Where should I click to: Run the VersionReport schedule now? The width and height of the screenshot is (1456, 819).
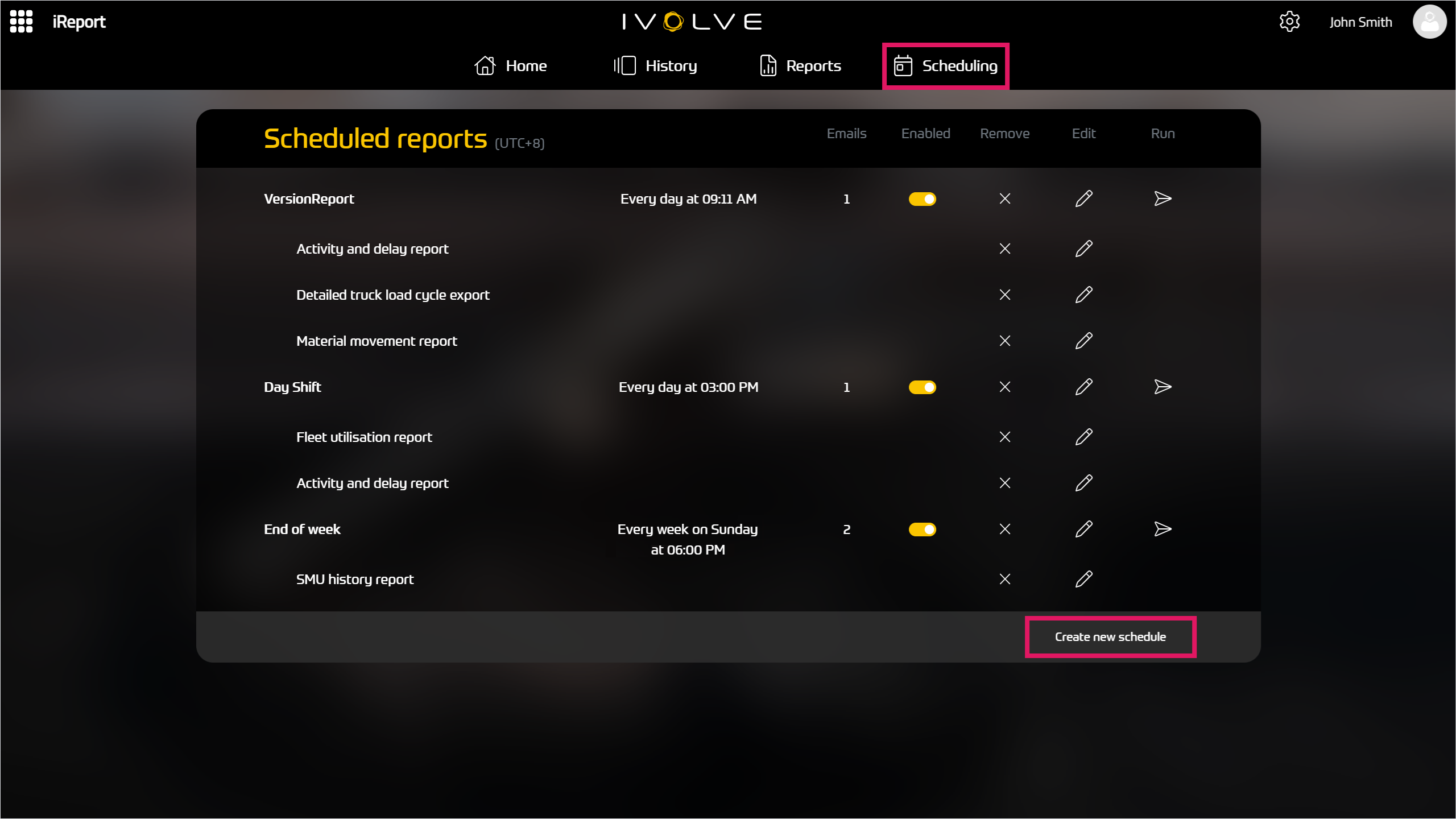pyautogui.click(x=1163, y=198)
